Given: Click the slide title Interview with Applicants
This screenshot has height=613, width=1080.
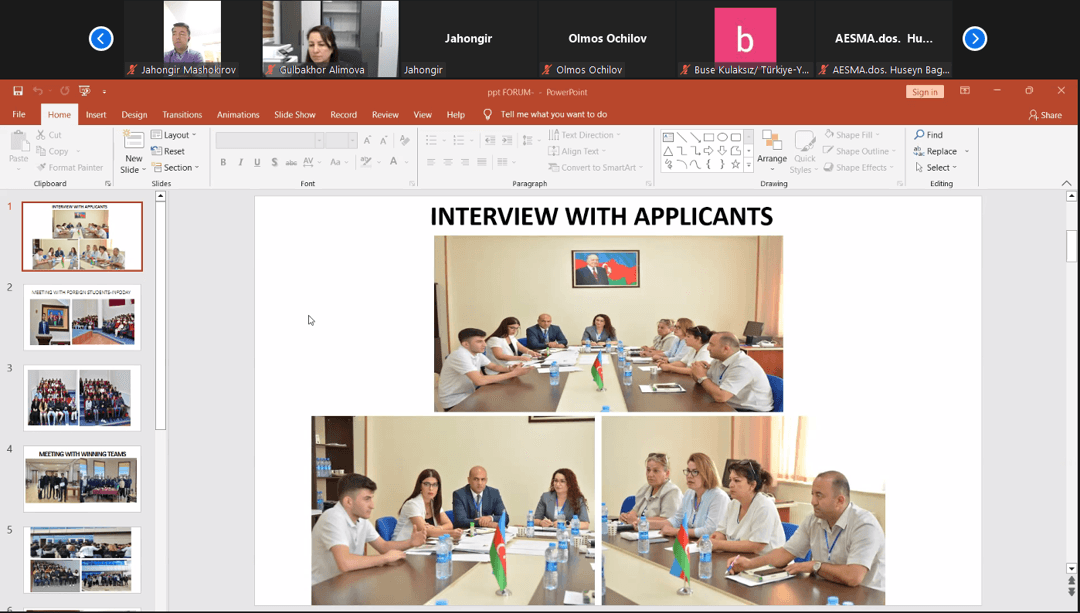Looking at the screenshot, I should 601,216.
